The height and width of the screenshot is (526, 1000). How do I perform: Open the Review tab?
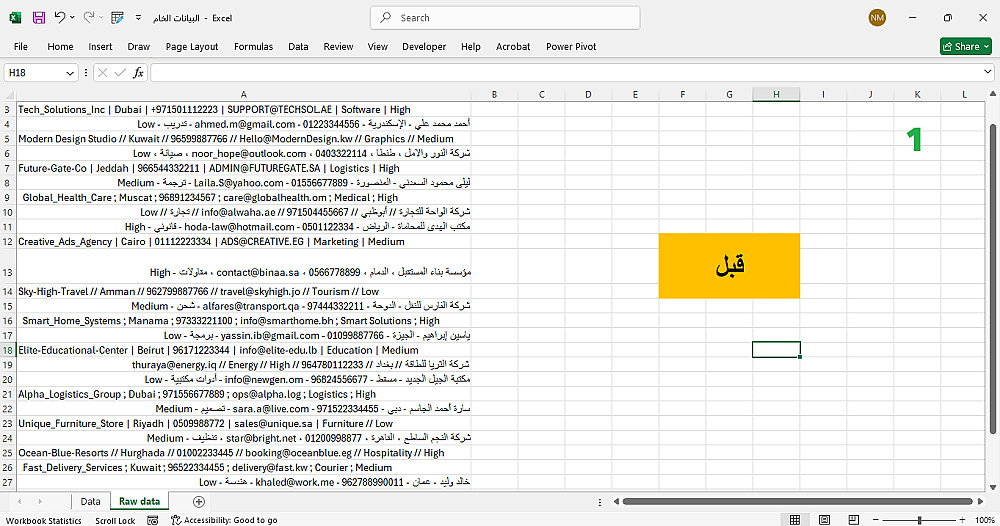coord(338,47)
